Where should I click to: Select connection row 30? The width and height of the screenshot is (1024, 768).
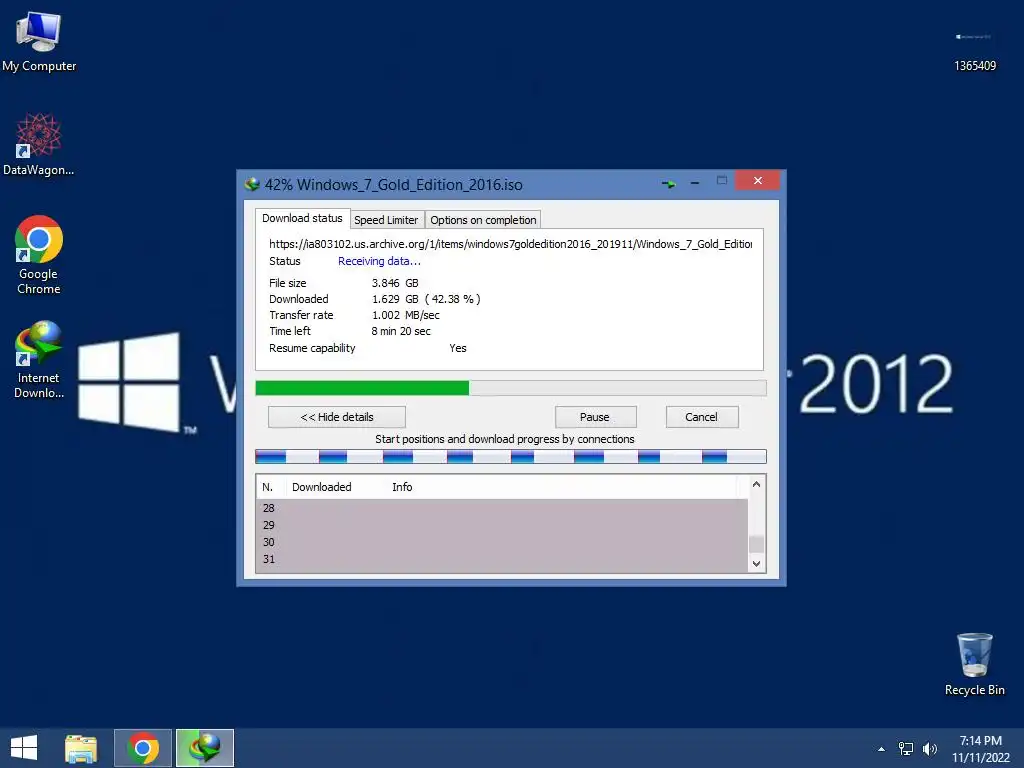click(502, 542)
